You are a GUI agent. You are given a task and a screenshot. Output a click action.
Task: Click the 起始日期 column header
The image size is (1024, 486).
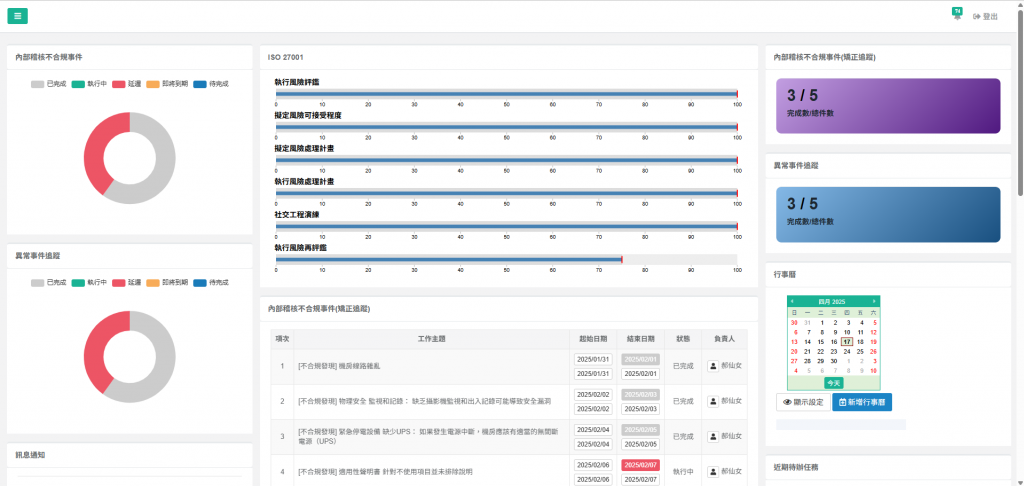(593, 339)
